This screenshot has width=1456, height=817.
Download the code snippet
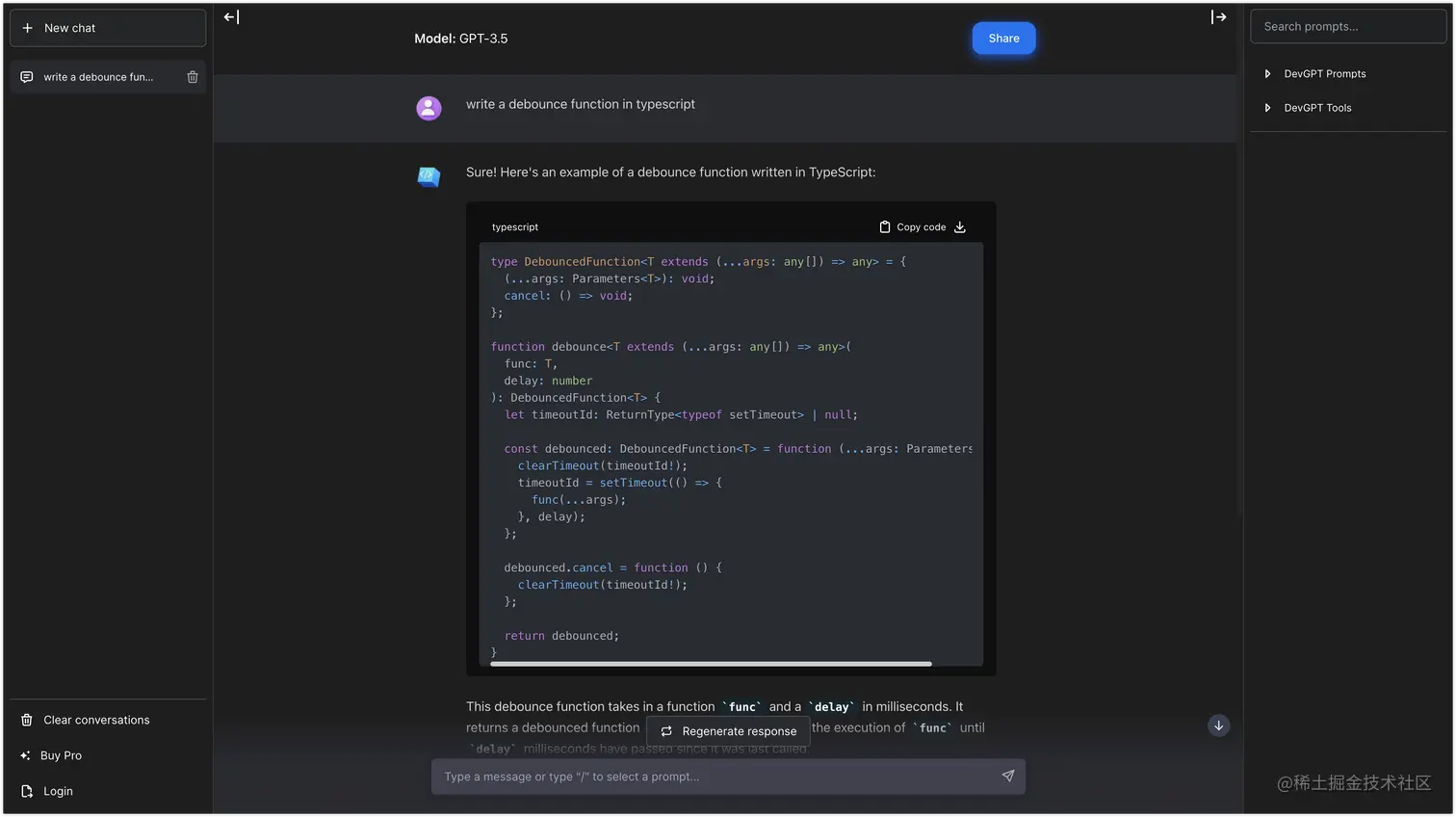960,227
